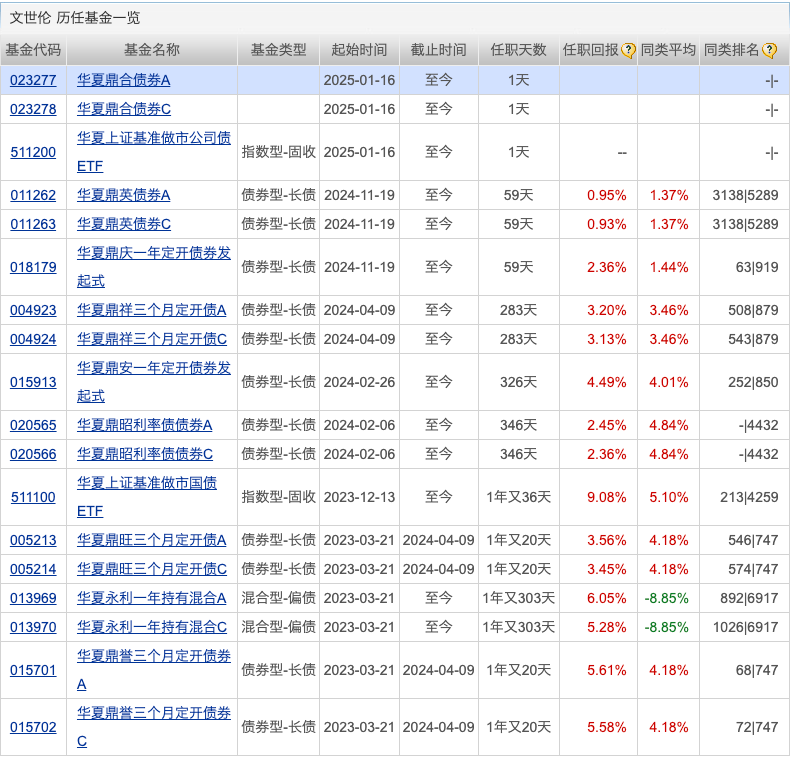
Task: Click the 基金名称 column header
Action: point(152,50)
